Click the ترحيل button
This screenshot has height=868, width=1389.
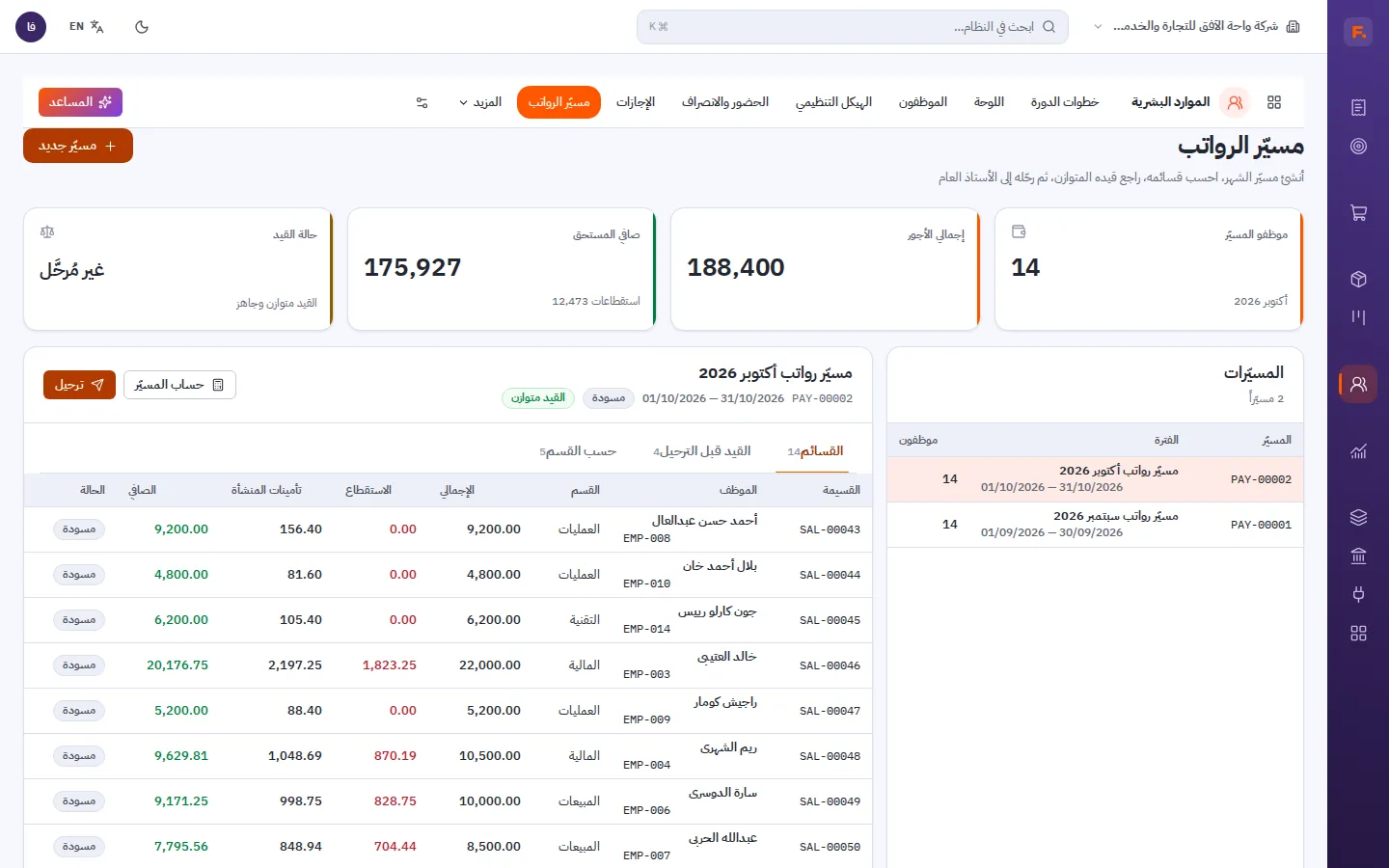(x=79, y=385)
